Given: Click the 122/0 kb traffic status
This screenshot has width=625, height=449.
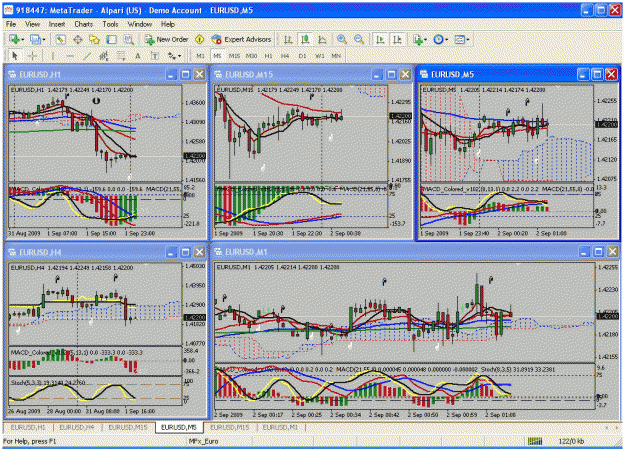Looking at the screenshot, I should [x=571, y=441].
